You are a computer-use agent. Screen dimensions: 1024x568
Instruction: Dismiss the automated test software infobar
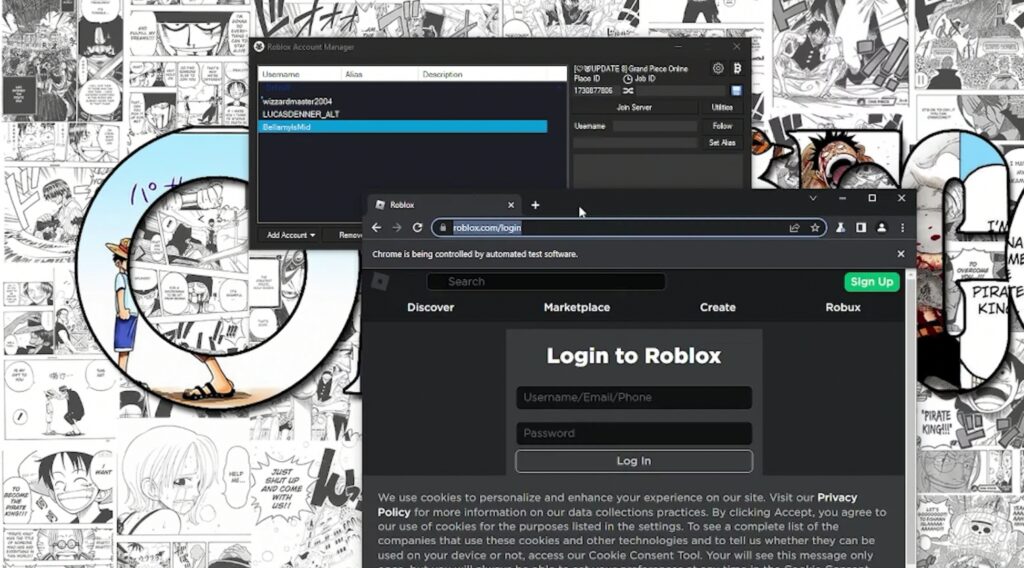point(901,254)
